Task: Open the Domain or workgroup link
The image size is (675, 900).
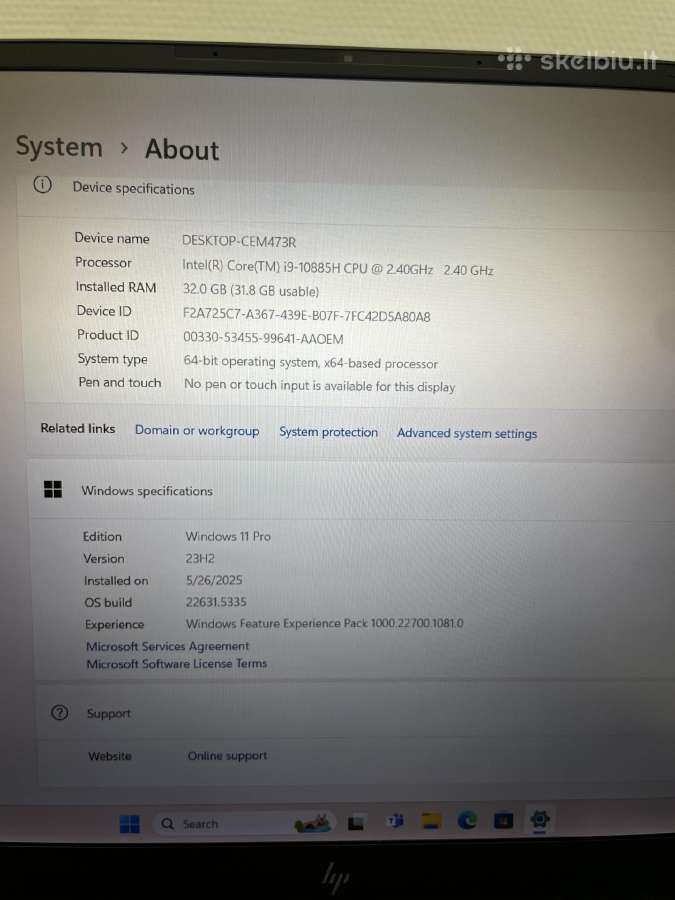Action: pos(197,430)
